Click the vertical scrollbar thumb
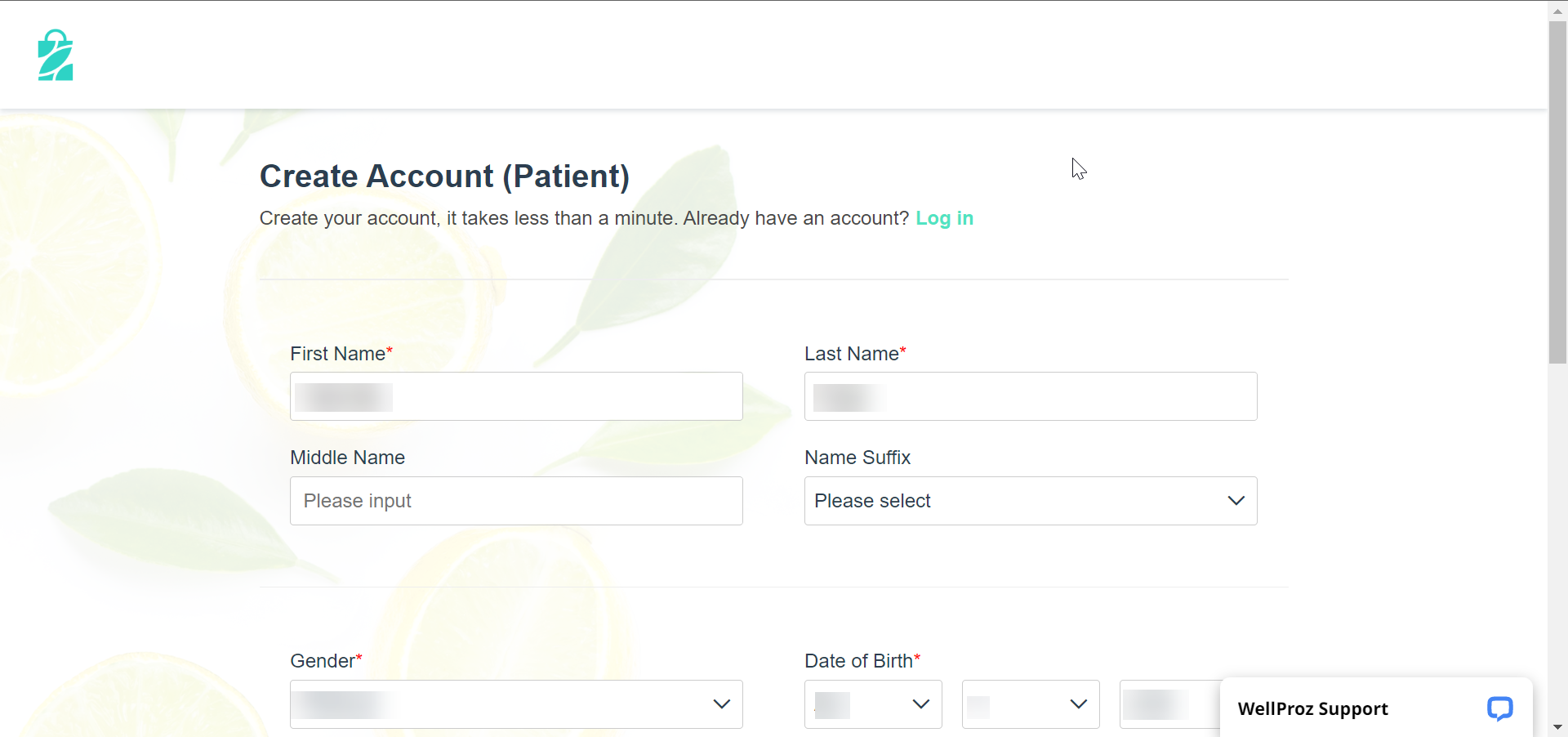The height and width of the screenshot is (737, 1568). [x=1557, y=192]
